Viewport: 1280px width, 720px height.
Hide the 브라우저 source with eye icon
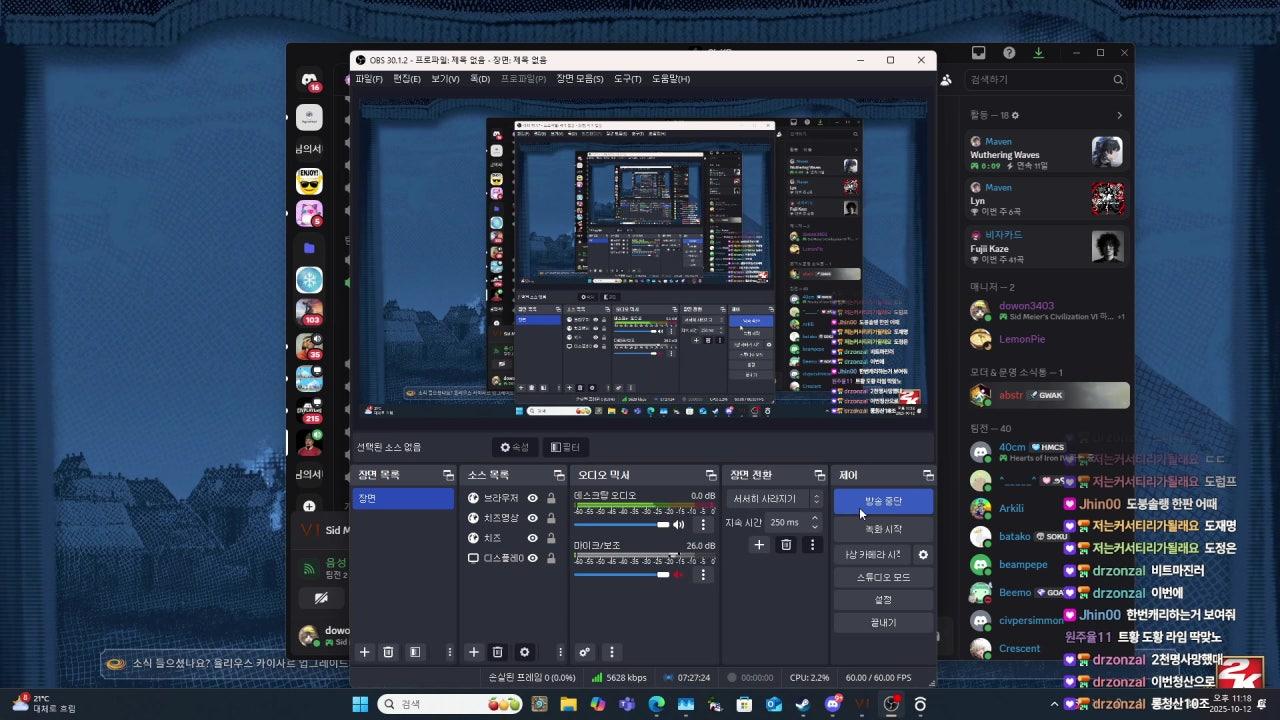pos(533,498)
